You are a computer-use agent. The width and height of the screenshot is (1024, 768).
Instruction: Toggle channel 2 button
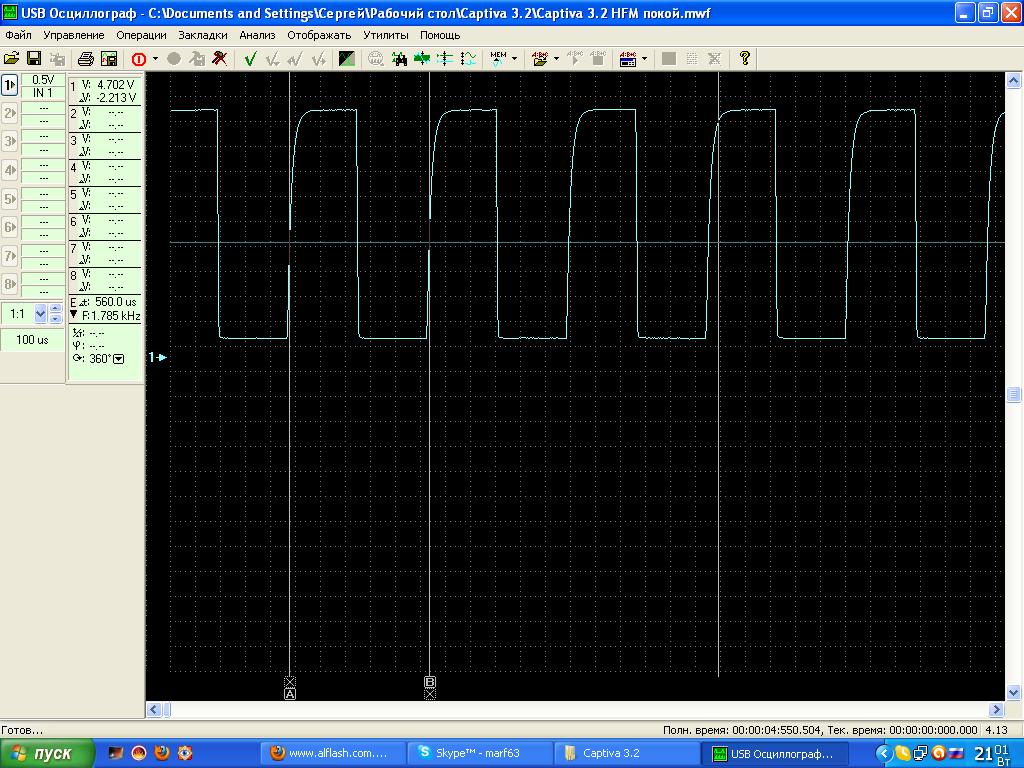point(10,114)
